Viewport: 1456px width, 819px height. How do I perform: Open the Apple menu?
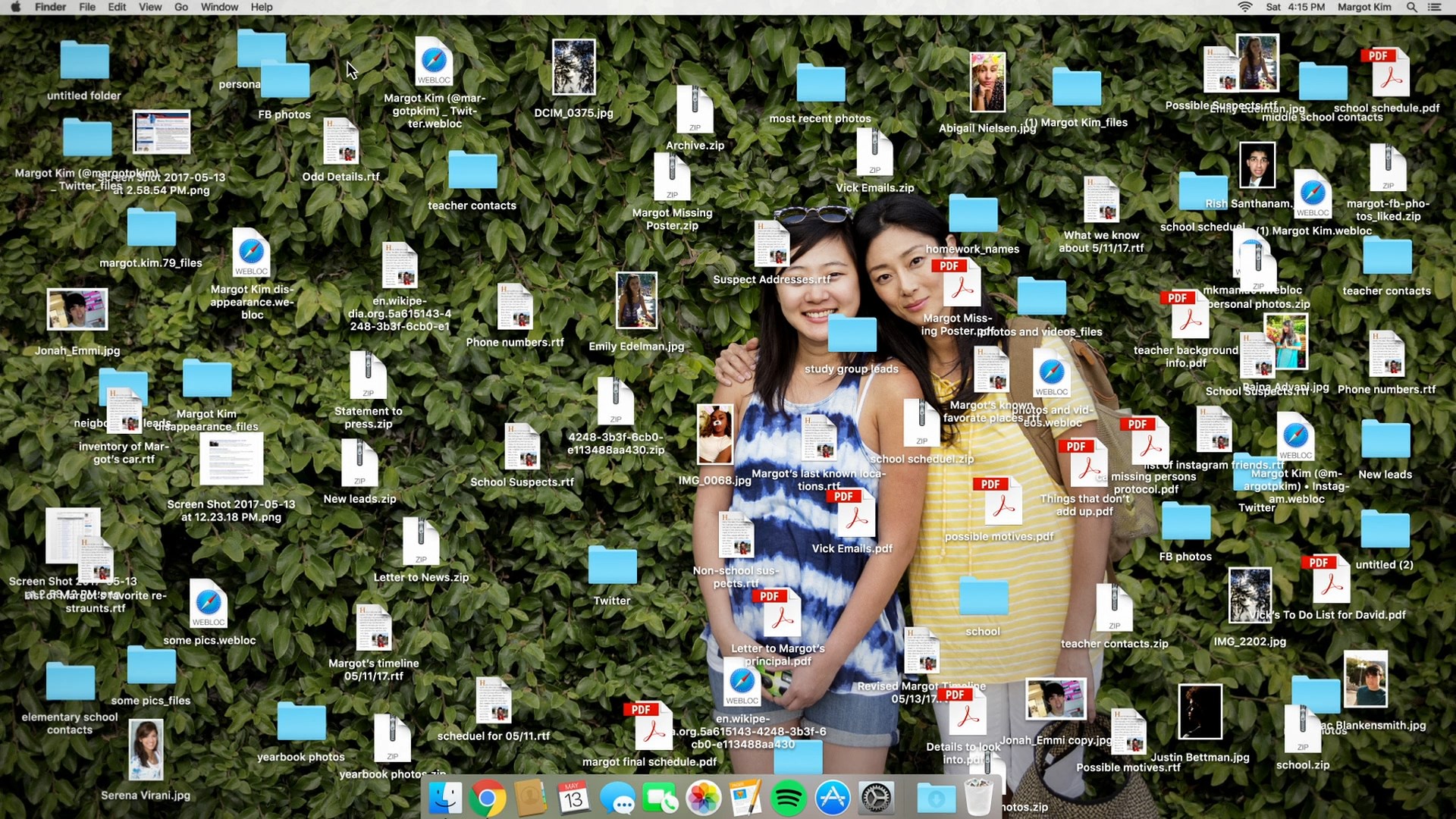(16, 7)
